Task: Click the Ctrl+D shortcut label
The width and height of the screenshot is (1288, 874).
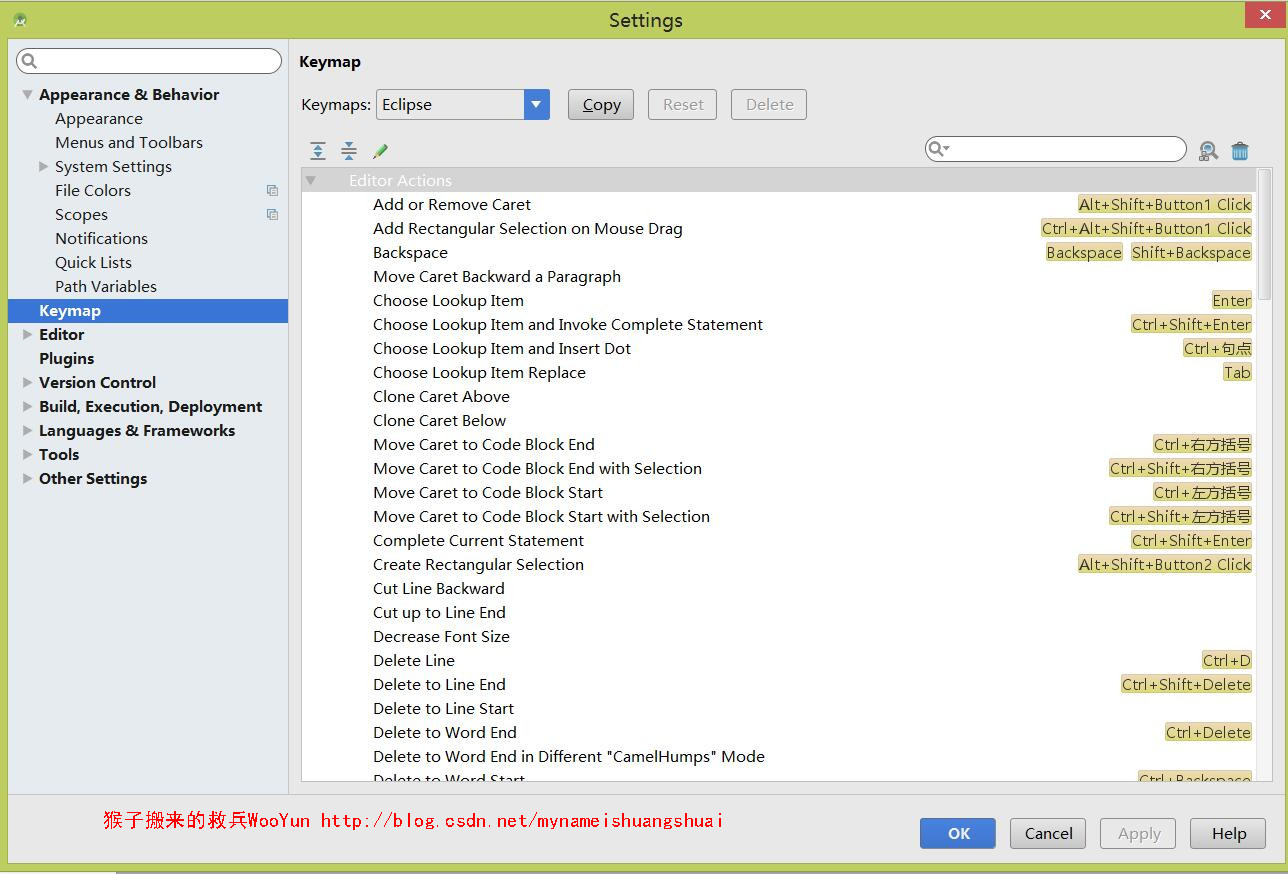Action: click(x=1227, y=660)
